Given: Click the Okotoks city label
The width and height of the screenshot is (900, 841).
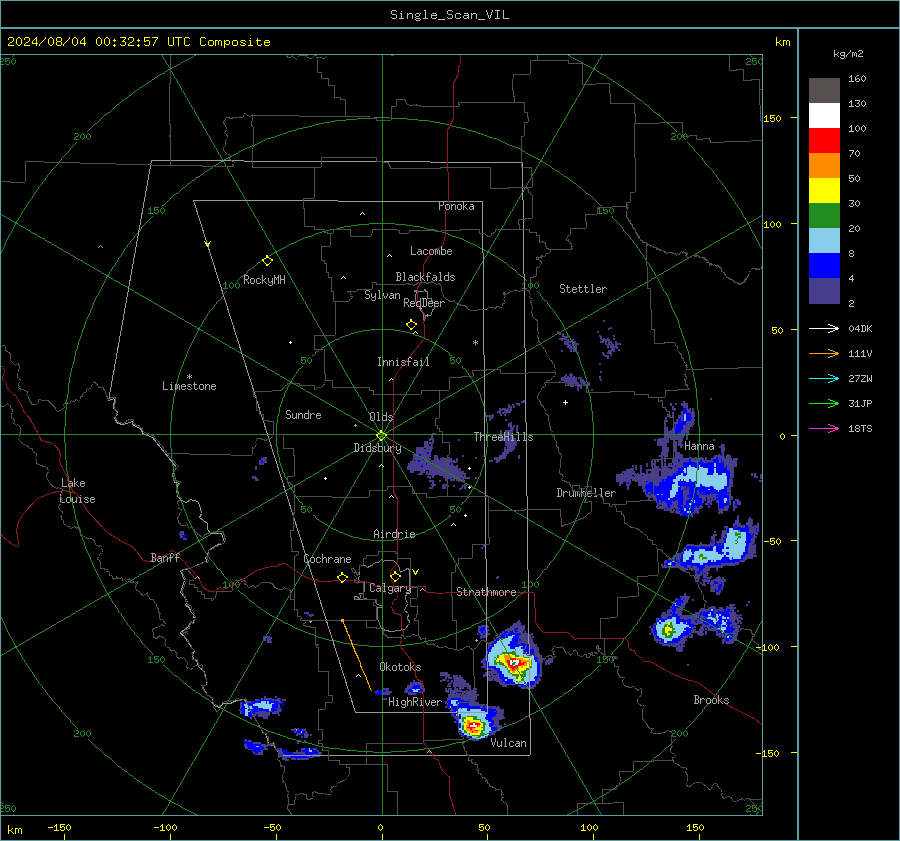Looking at the screenshot, I should coord(400,667).
